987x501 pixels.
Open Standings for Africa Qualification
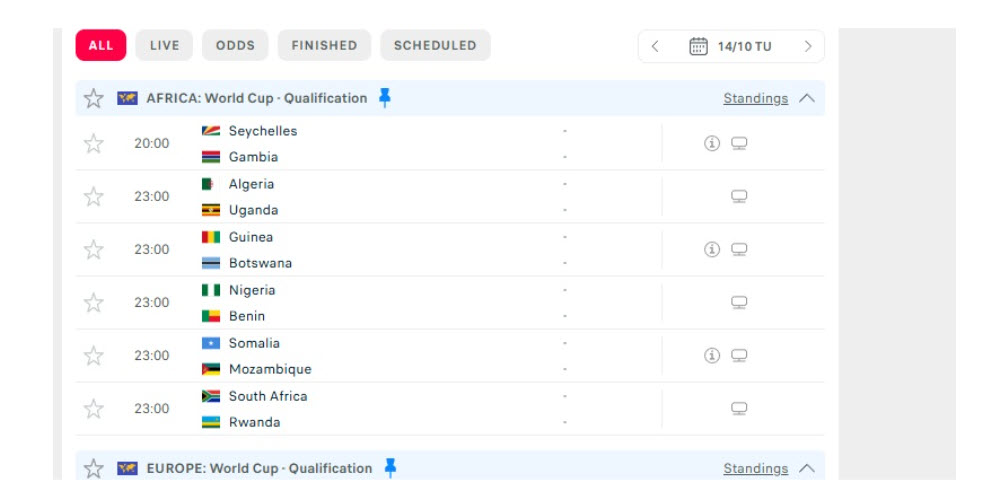tap(755, 98)
